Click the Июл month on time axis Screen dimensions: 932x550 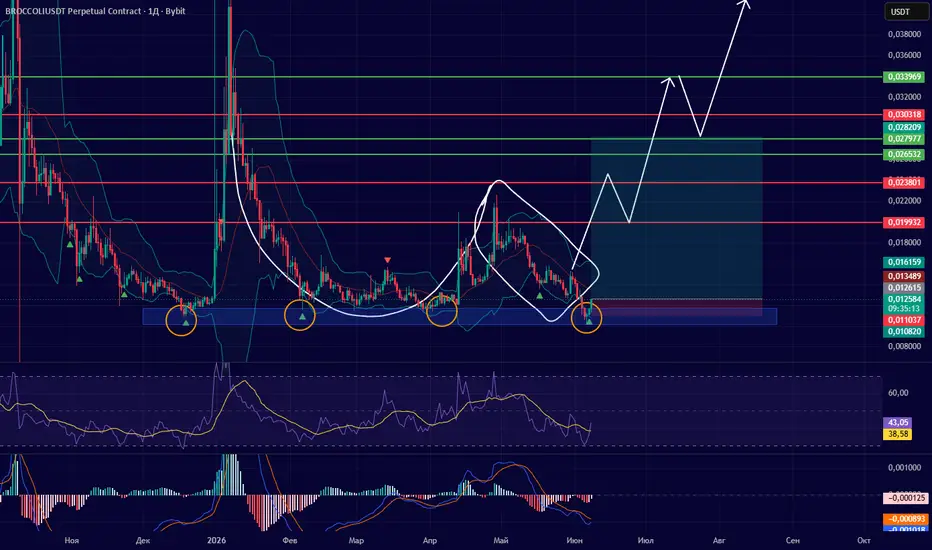[x=646, y=540]
